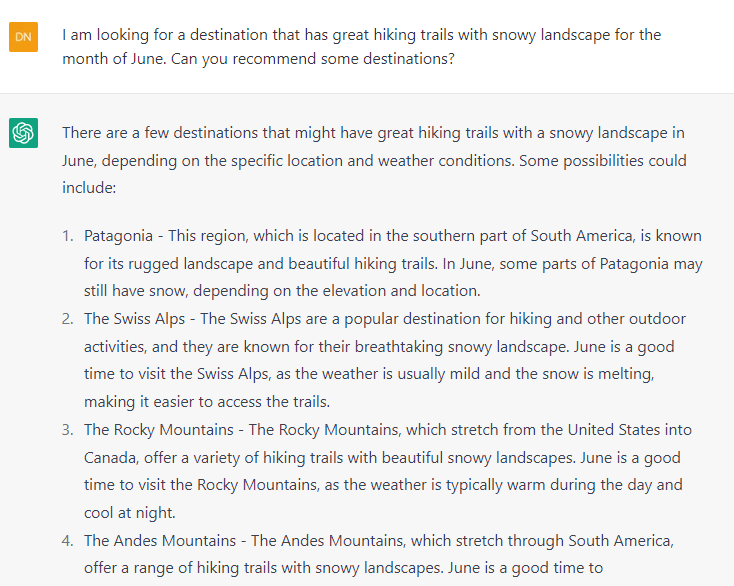Click 'The Rocky Mountains' title in item three

pyautogui.click(x=159, y=430)
